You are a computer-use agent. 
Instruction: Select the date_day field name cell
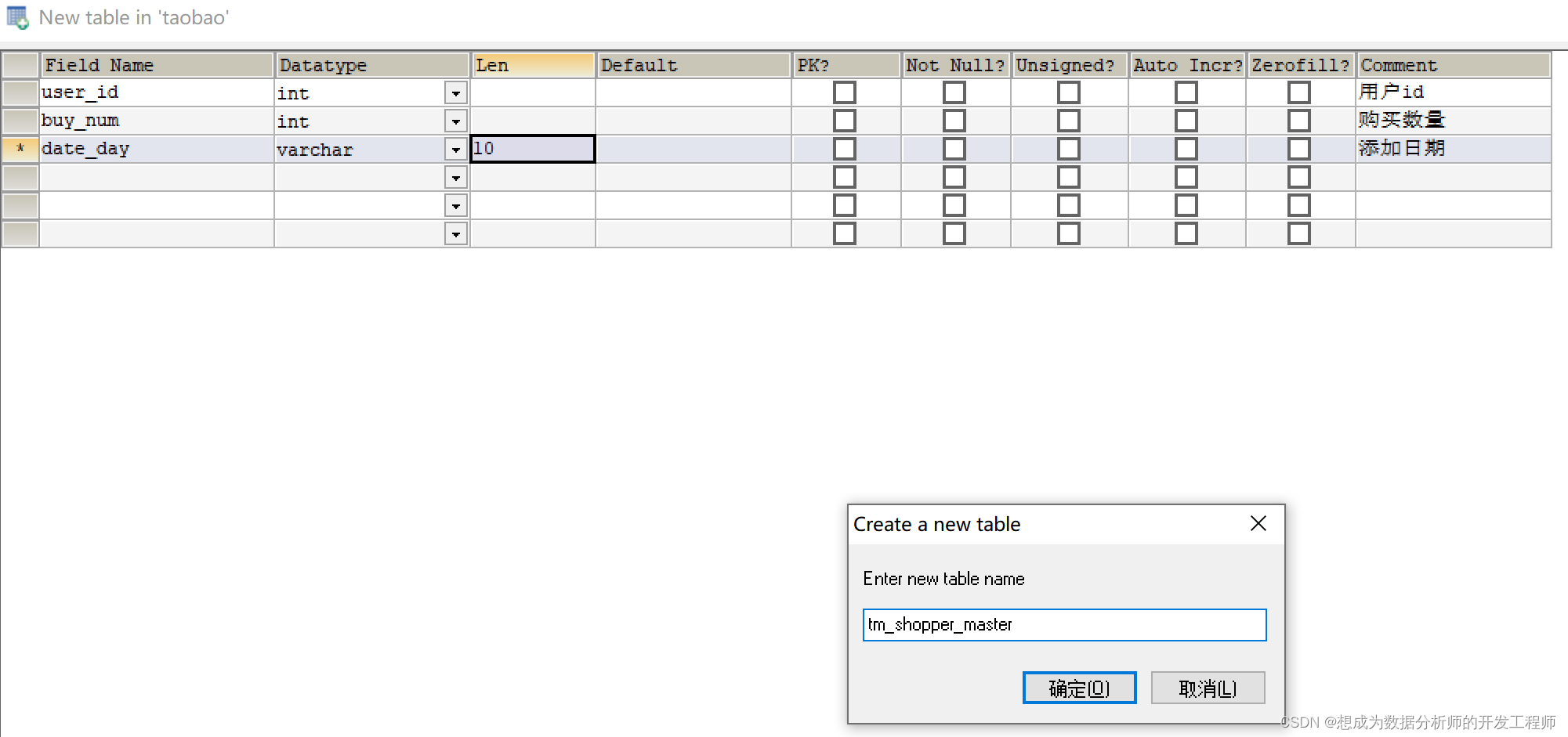(x=157, y=149)
